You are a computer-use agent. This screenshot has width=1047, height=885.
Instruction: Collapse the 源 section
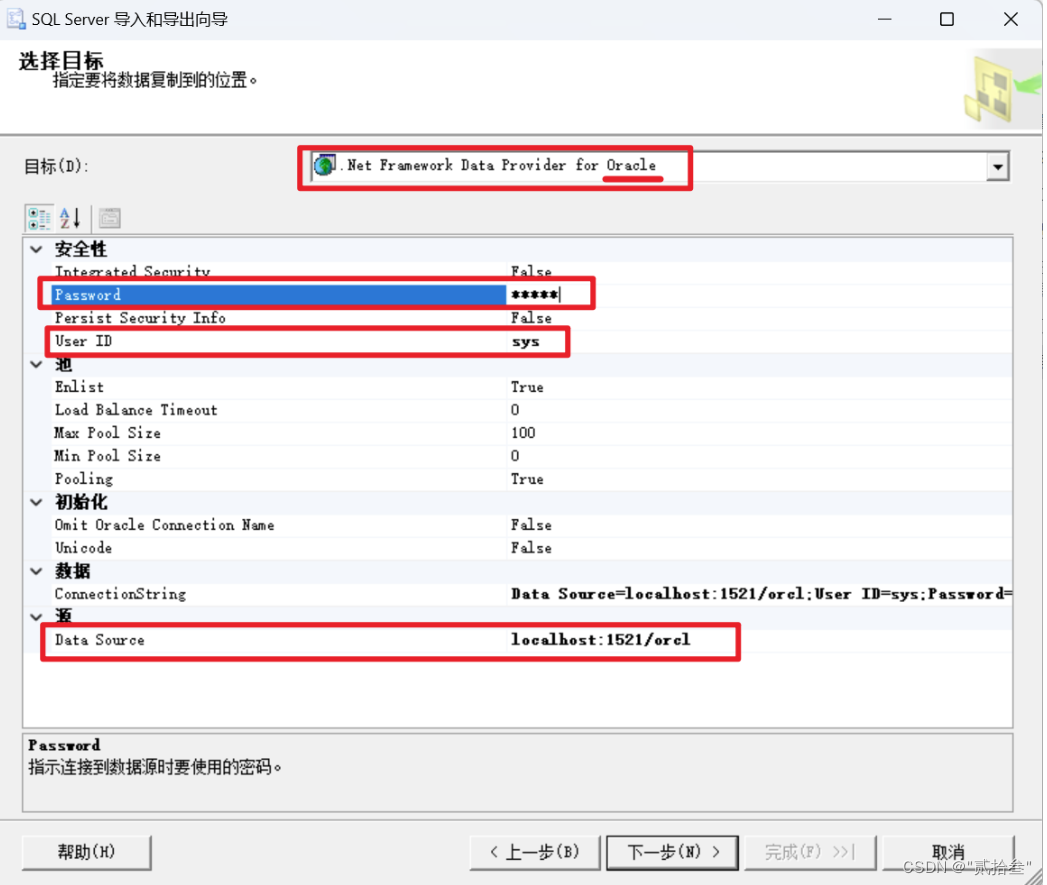[x=36, y=616]
